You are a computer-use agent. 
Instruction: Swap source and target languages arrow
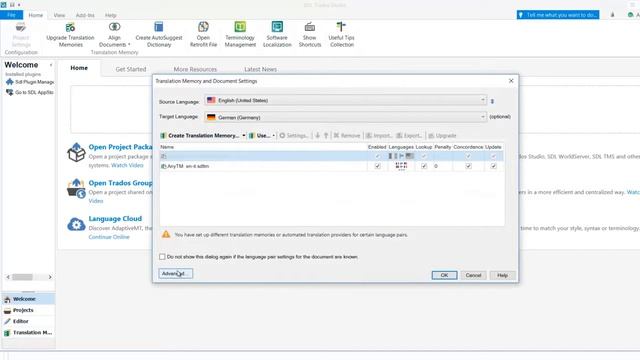[492, 101]
